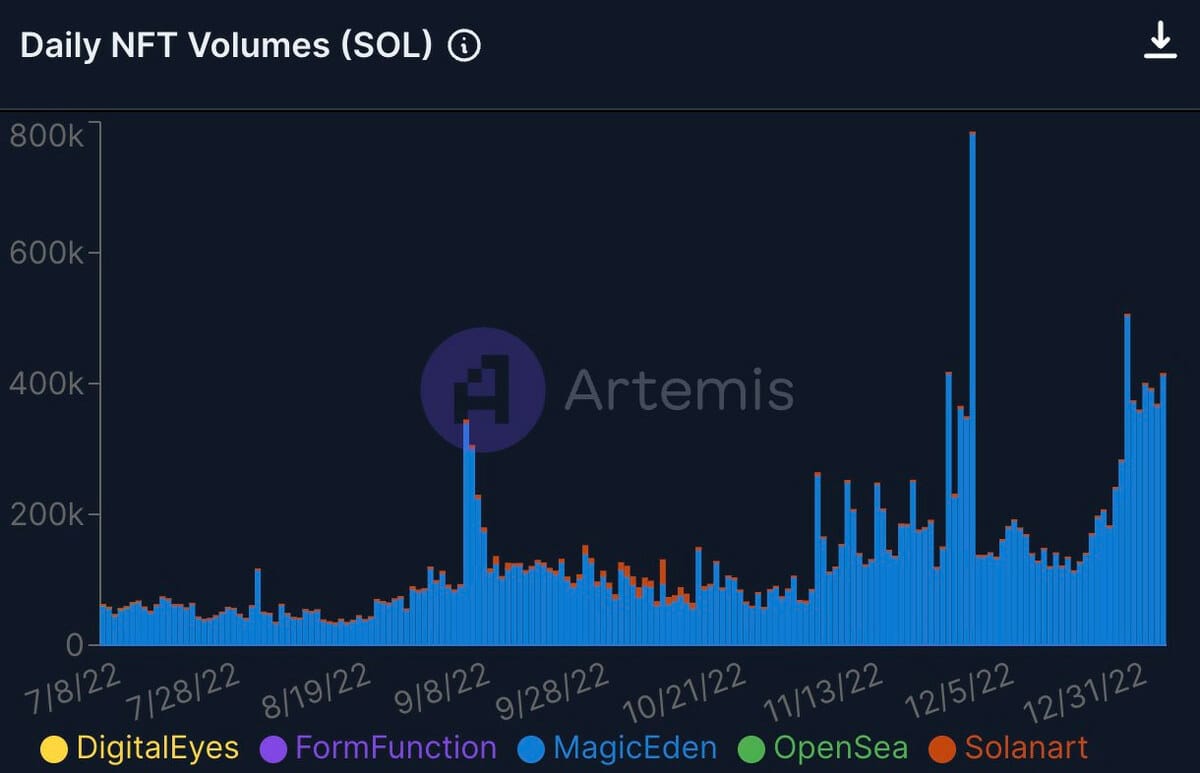Click the blue MagicEden color dot
This screenshot has width=1200, height=773.
(x=531, y=749)
